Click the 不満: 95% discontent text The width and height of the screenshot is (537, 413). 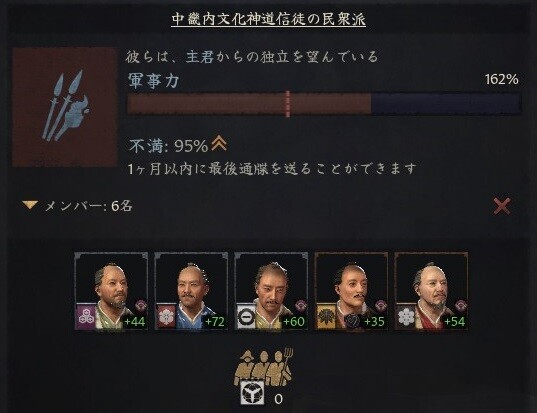(x=168, y=146)
